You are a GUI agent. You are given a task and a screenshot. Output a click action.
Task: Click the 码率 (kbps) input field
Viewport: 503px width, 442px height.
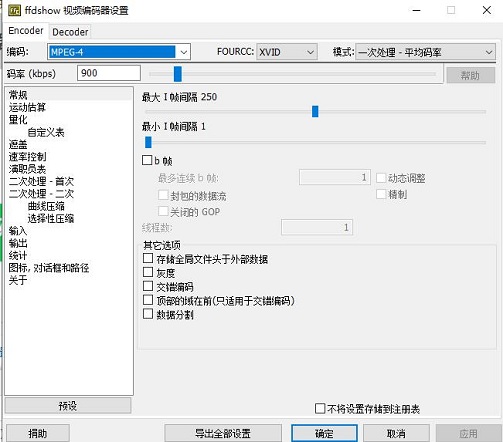coord(109,73)
